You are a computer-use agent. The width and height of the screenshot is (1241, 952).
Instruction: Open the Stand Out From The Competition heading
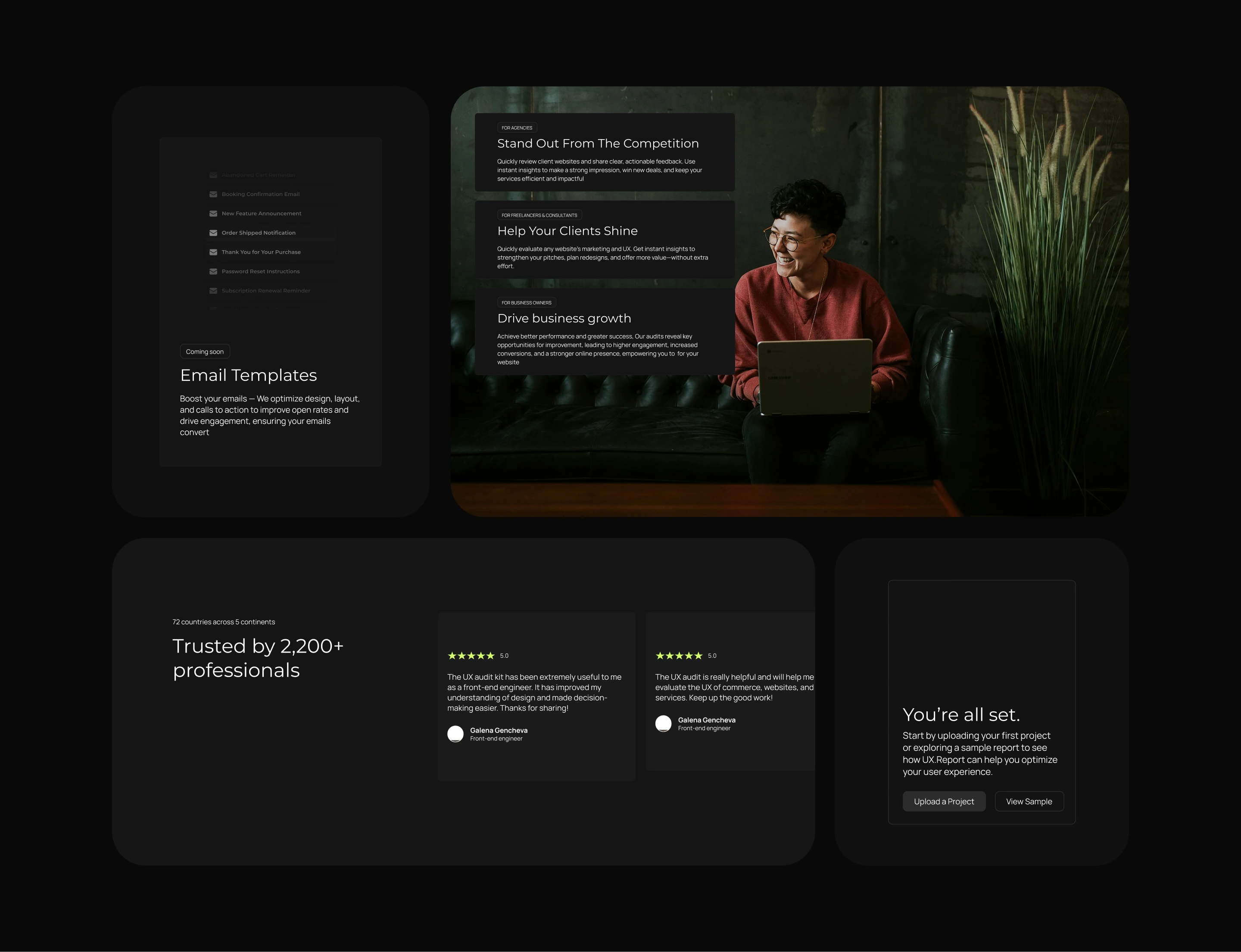coord(598,144)
